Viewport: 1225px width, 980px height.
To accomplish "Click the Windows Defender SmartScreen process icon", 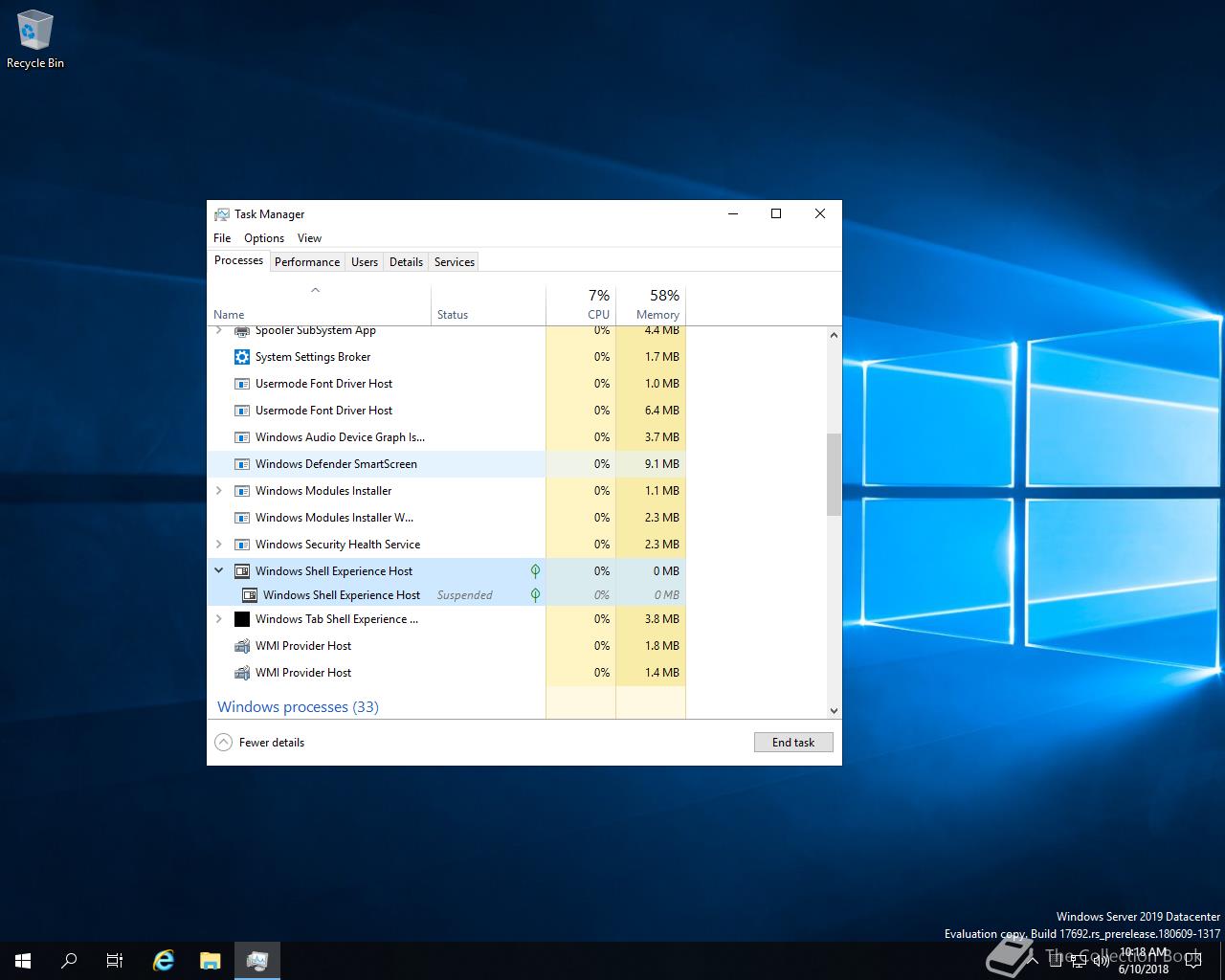I will [242, 464].
